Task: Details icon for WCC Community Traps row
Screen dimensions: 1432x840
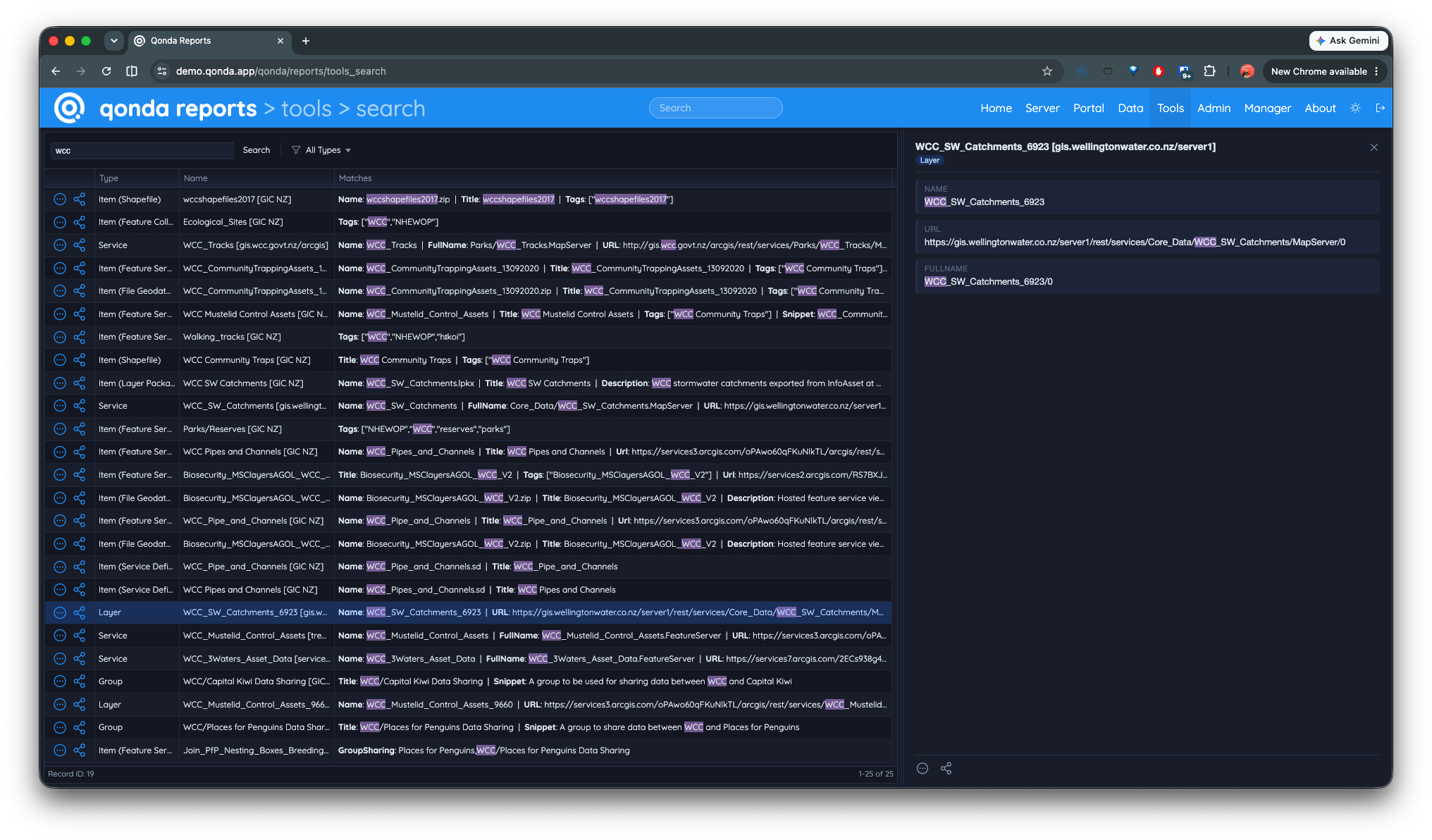Action: pyautogui.click(x=60, y=360)
